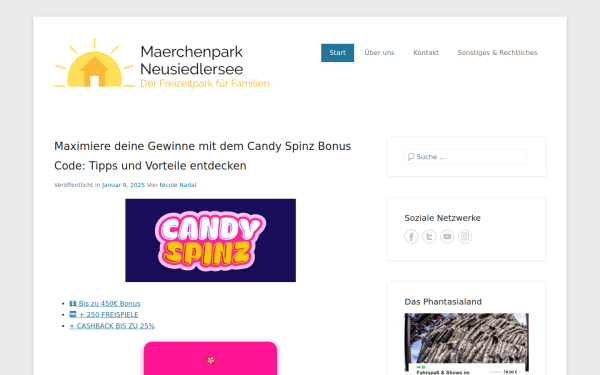
Task: Click the sun and house site logo
Action: [94, 62]
